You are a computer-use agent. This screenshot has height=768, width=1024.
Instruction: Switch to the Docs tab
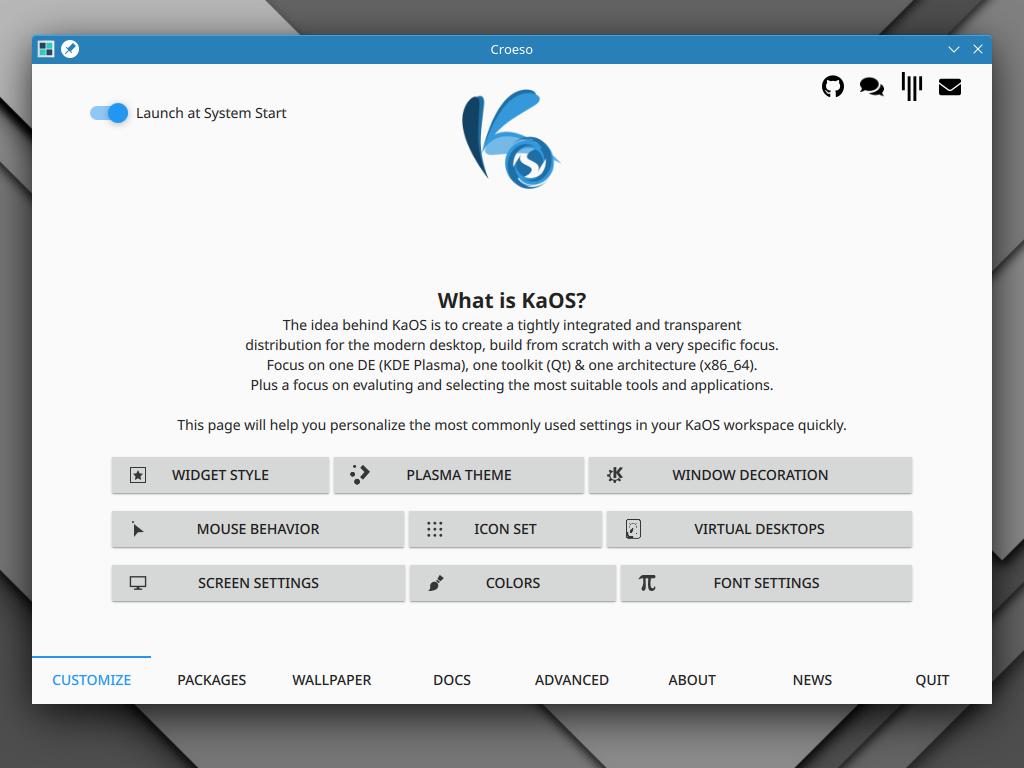click(x=452, y=680)
